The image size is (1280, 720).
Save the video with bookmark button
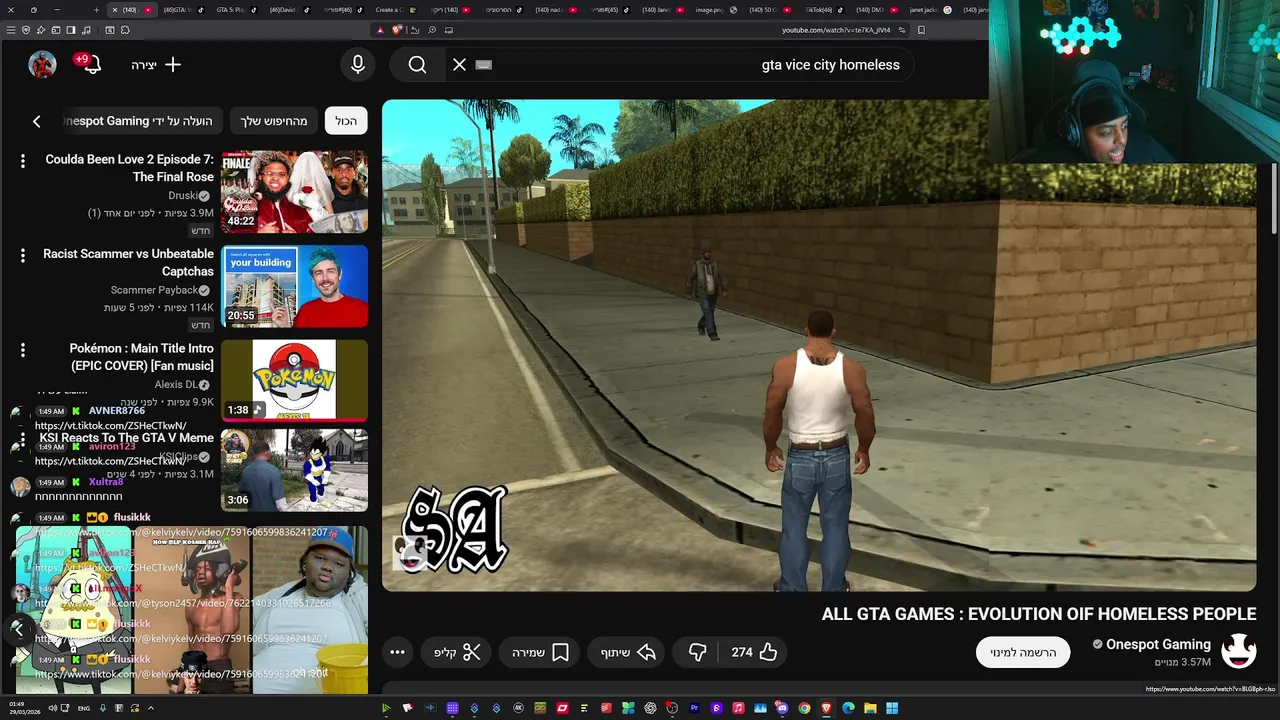pos(541,652)
